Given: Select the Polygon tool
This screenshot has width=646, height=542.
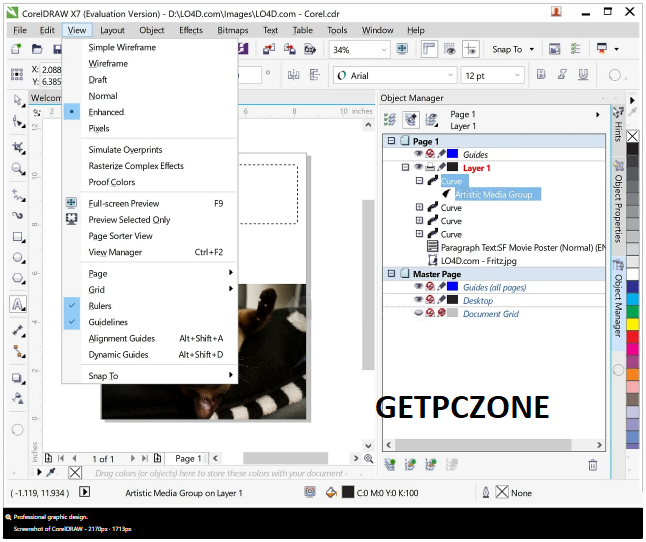Looking at the screenshot, I should pos(18,278).
